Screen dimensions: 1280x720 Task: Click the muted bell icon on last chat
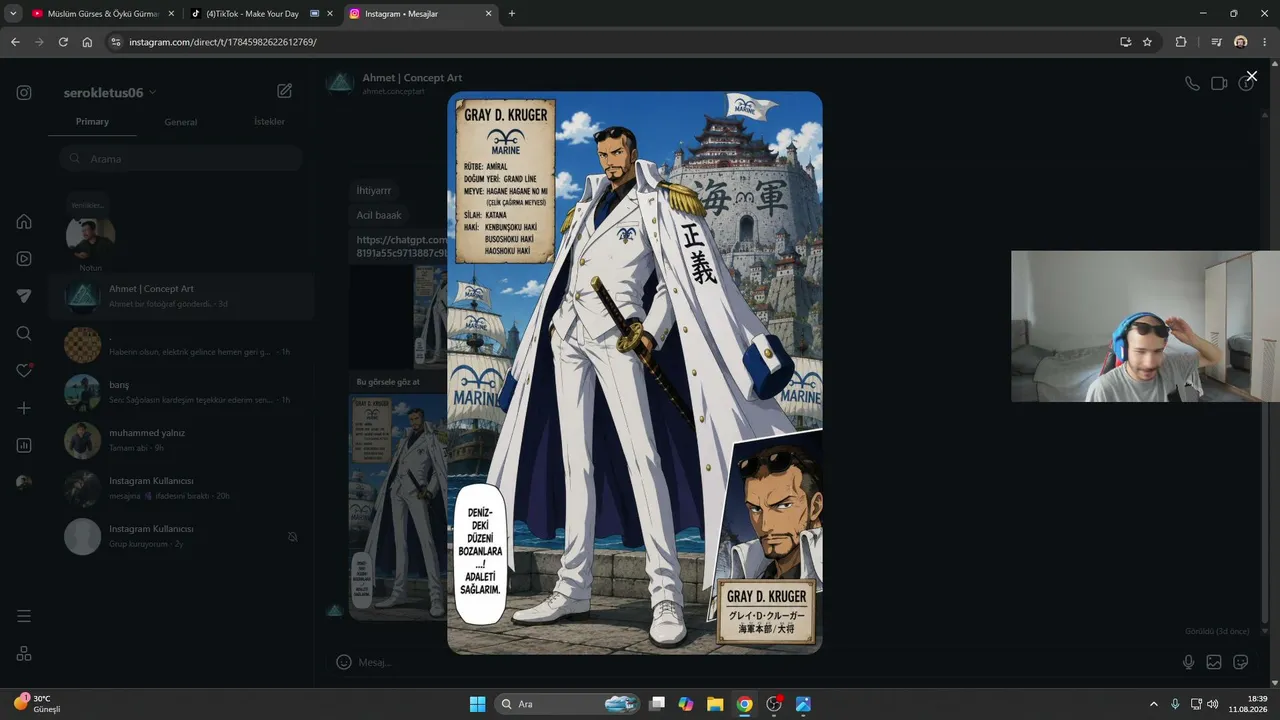pyautogui.click(x=293, y=537)
